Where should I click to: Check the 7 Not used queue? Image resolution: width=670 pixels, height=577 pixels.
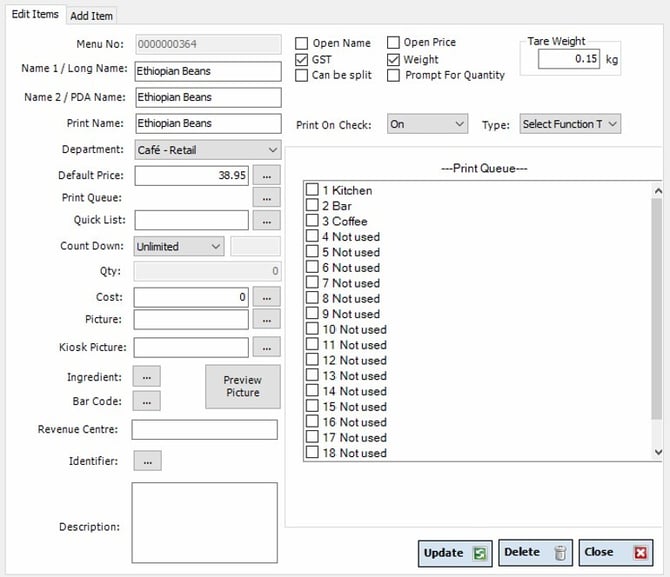tap(312, 282)
